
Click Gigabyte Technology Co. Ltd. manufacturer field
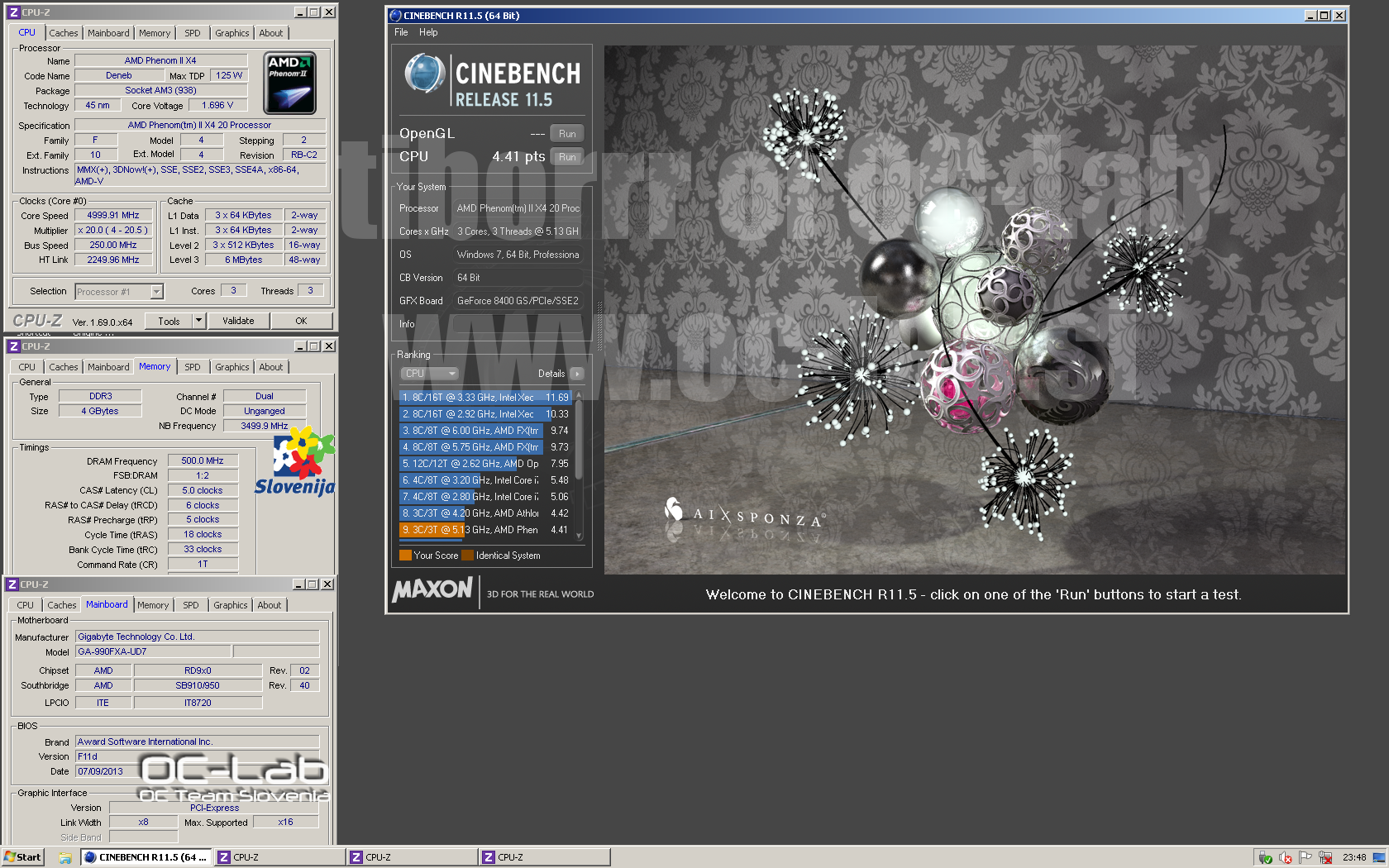[x=198, y=637]
